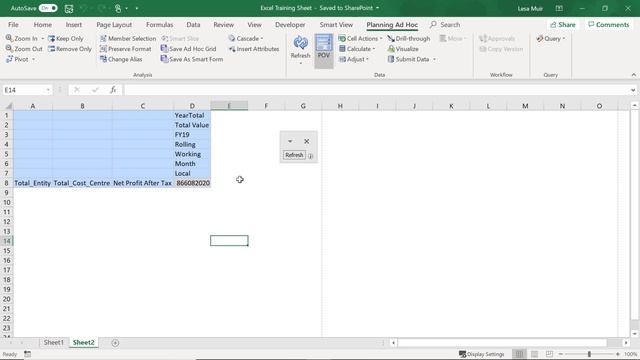
Task: Switch to Page Break Preview in status bar
Action: (549, 354)
